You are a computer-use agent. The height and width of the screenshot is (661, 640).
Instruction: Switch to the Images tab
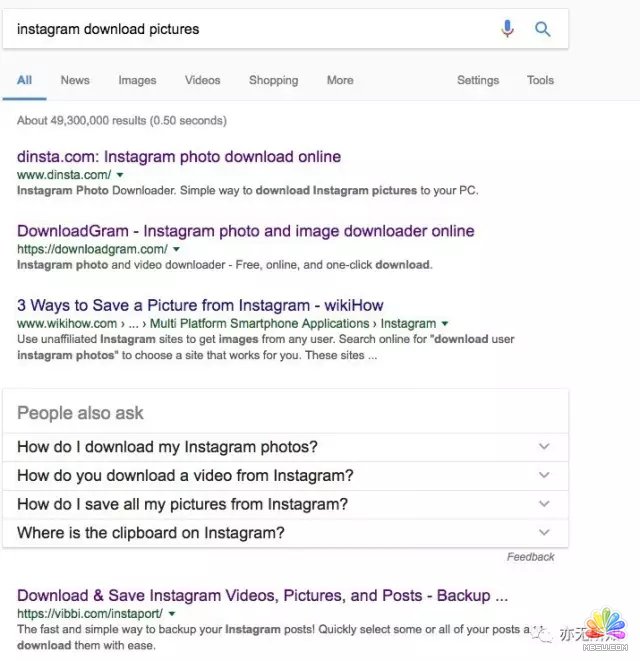137,80
